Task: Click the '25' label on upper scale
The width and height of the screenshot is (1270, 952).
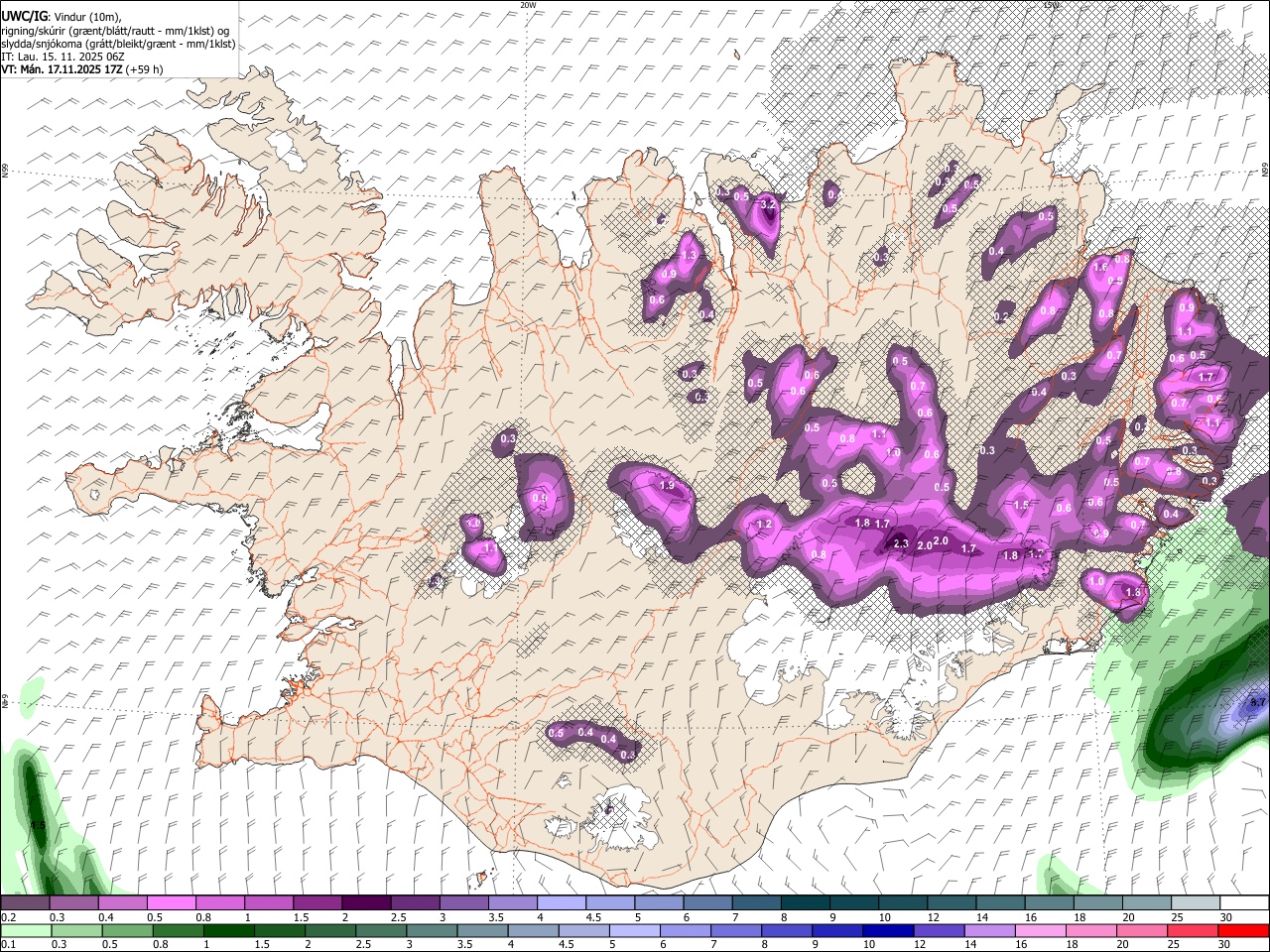Action: click(1176, 917)
